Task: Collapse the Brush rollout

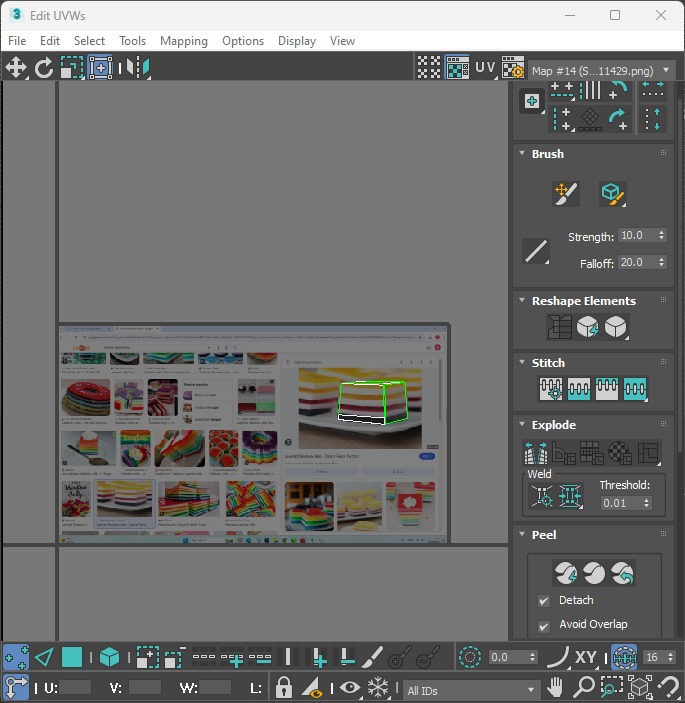Action: 522,153
